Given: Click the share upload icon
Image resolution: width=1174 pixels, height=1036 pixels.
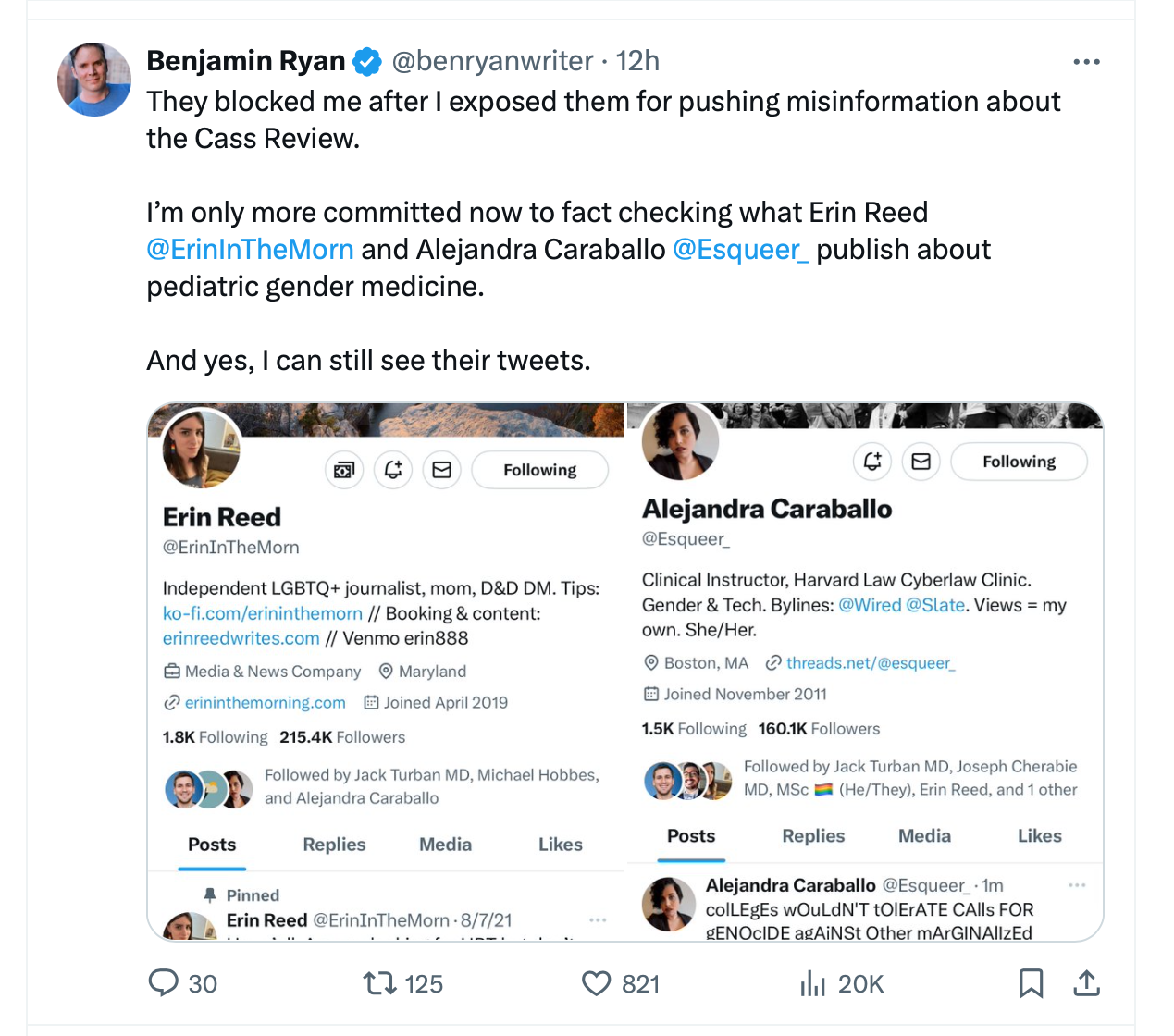Looking at the screenshot, I should pyautogui.click(x=1087, y=982).
